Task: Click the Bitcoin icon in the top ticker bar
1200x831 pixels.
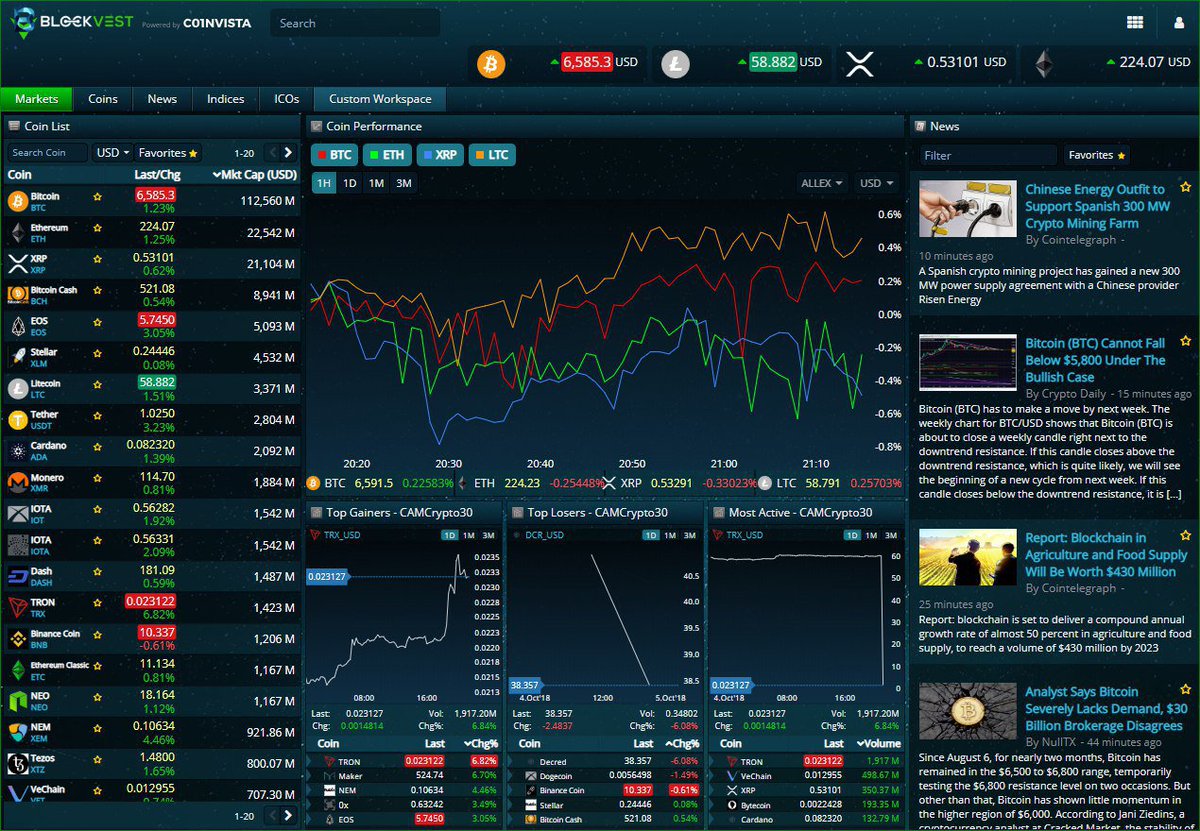Action: point(490,64)
